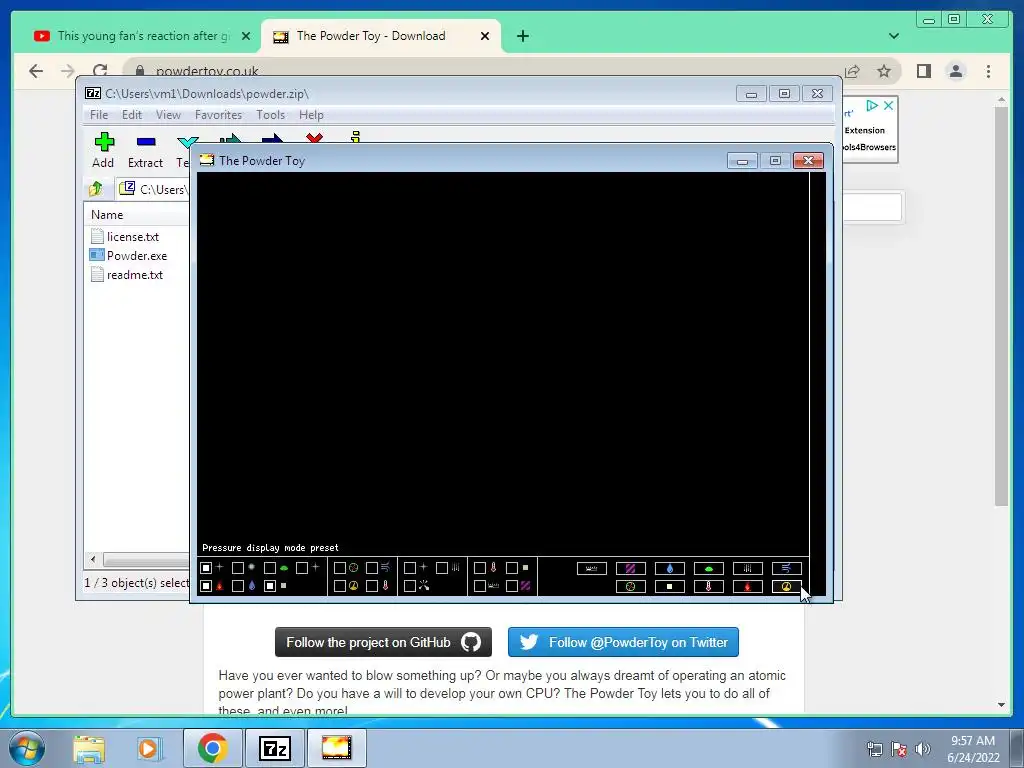Click Follow @PowderToy on Twitter
Image resolution: width=1024 pixels, height=768 pixels.
pos(623,642)
